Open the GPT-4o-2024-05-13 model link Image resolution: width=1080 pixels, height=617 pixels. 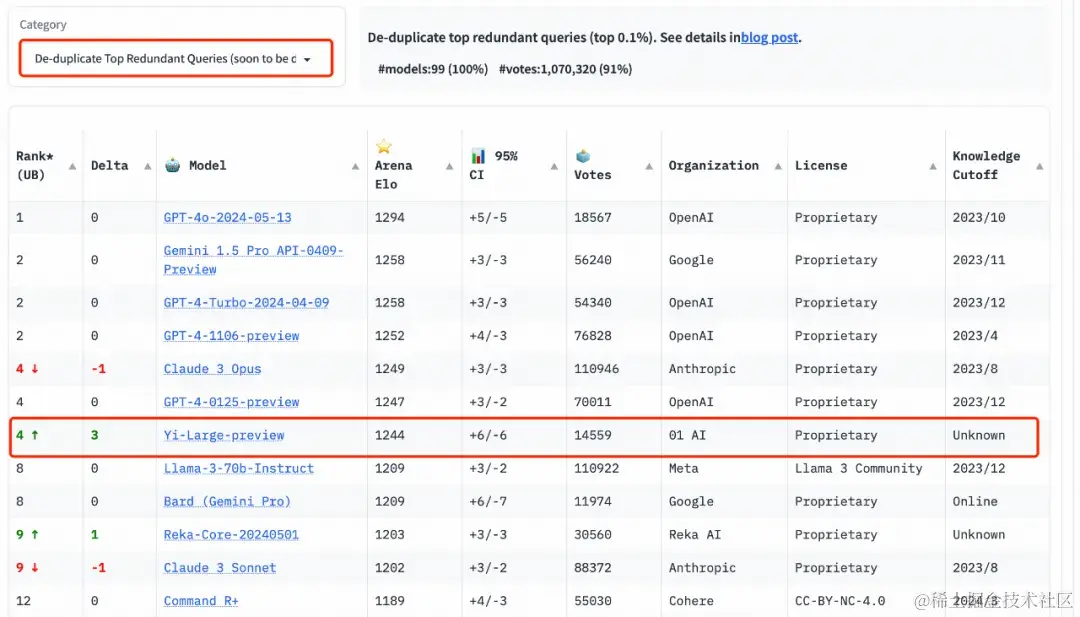click(227, 218)
